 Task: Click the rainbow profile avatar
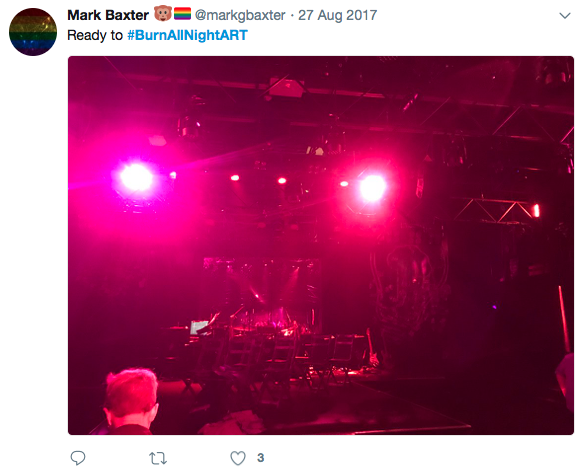coord(33,32)
